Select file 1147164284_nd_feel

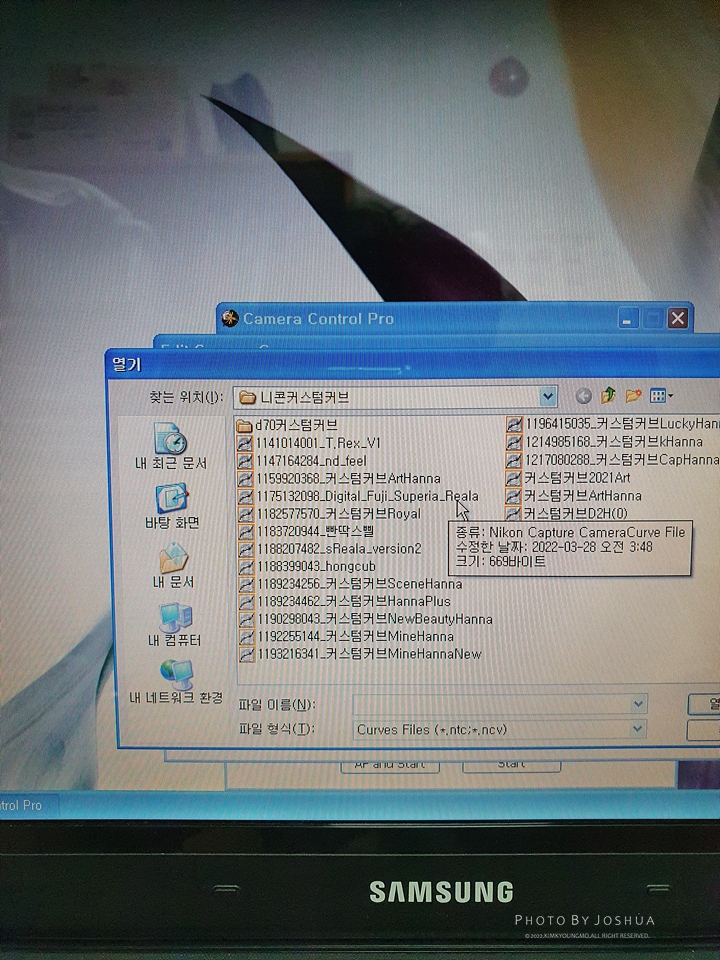tap(302, 460)
